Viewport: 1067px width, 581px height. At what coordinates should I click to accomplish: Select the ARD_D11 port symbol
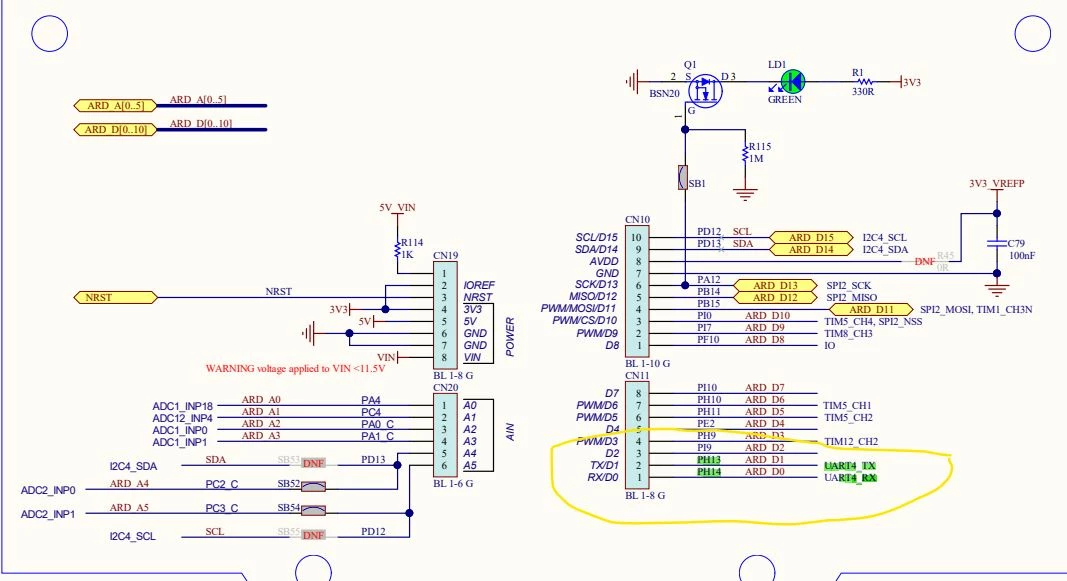tap(871, 309)
